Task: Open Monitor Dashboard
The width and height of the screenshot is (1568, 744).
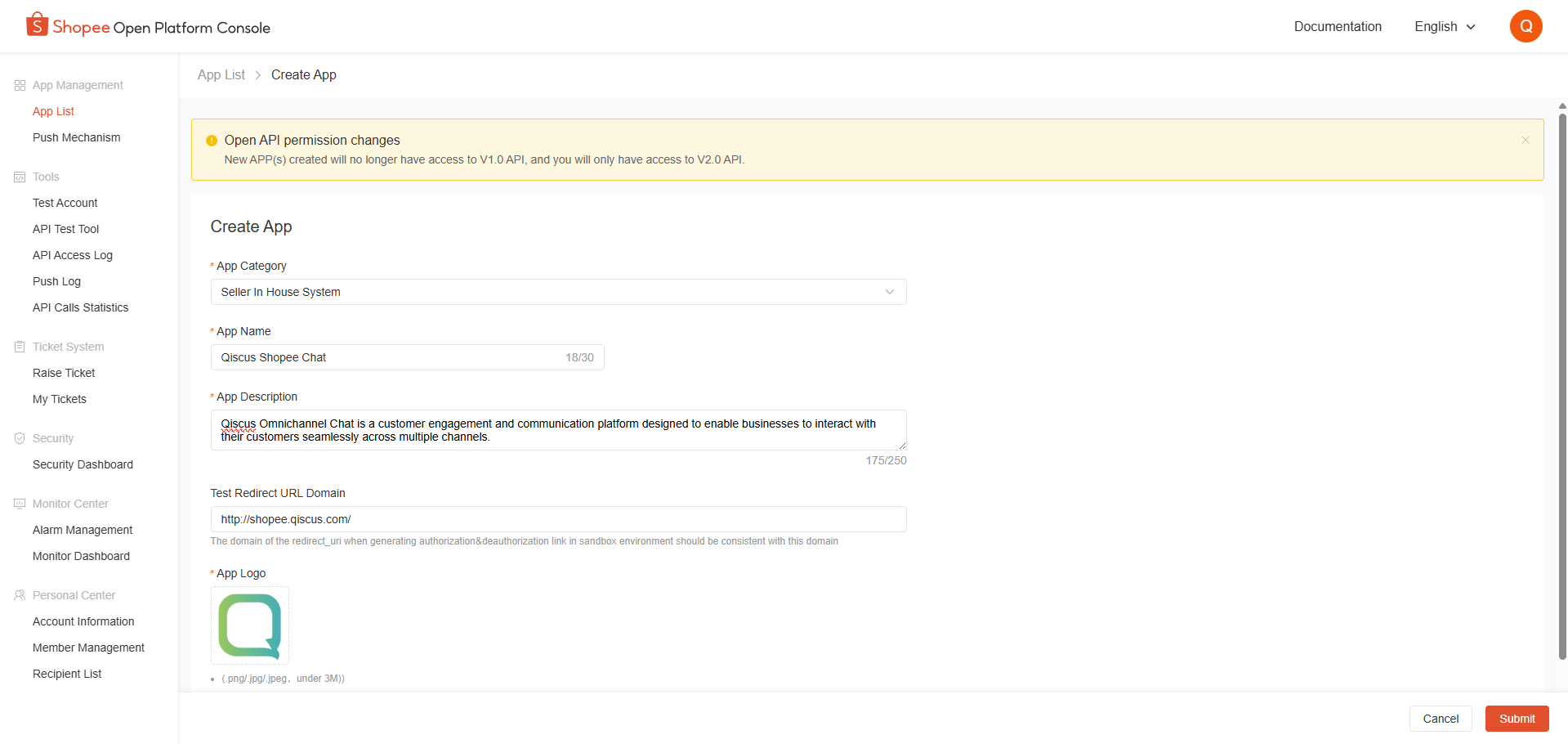Action: tap(81, 556)
